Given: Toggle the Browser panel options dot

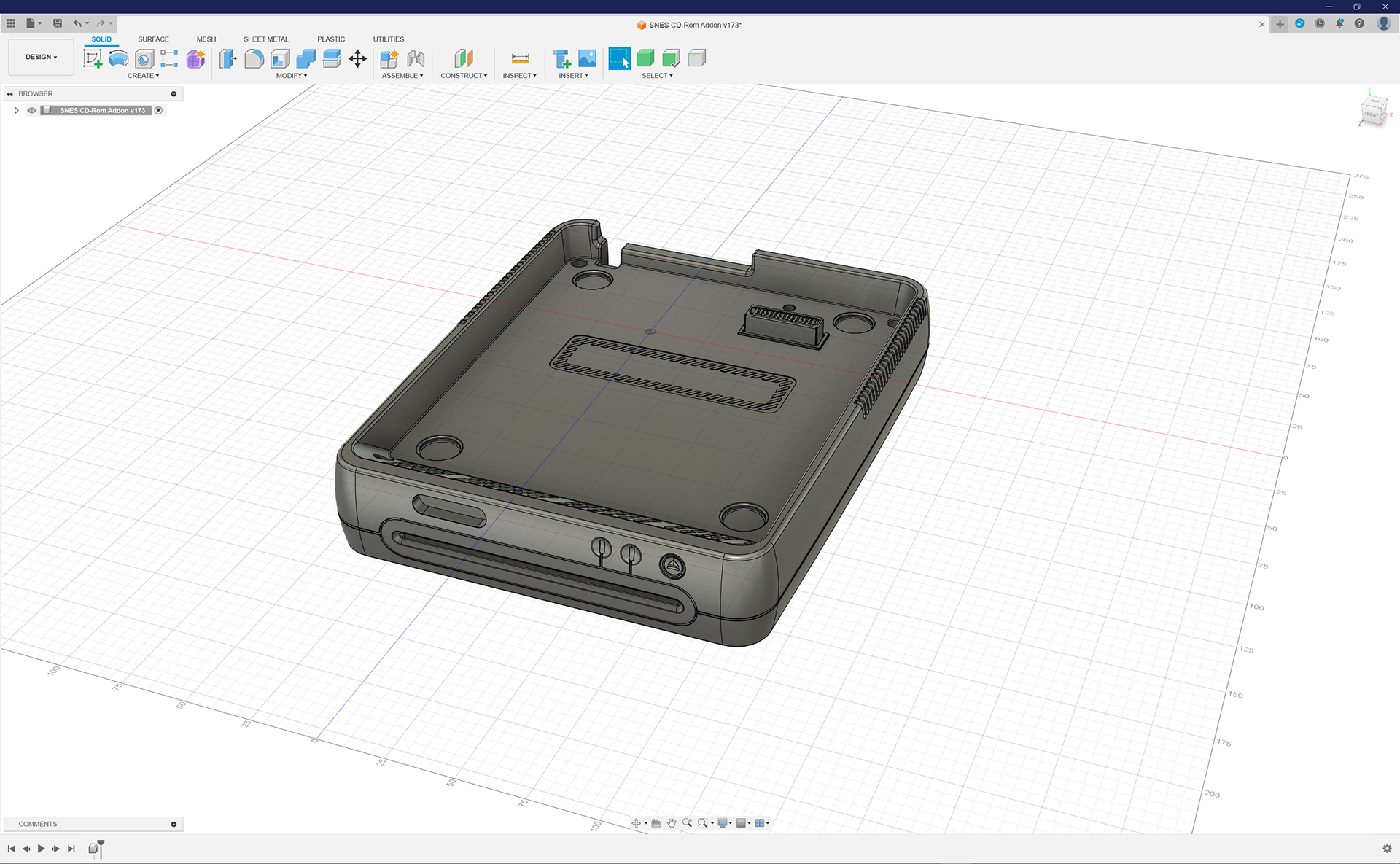Looking at the screenshot, I should [174, 93].
